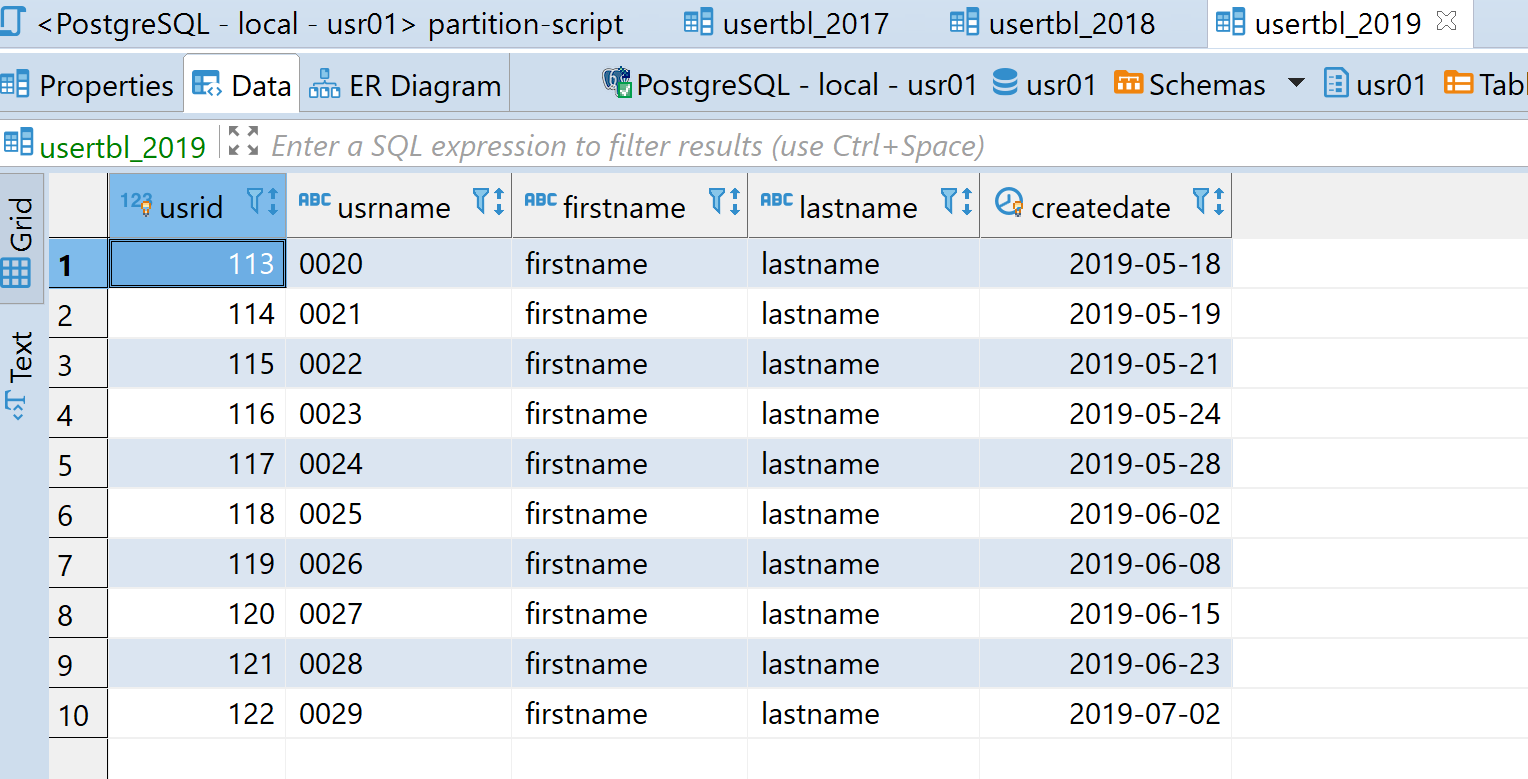
Task: Click the table icon on usertbl_2017 tab
Action: click(x=698, y=22)
